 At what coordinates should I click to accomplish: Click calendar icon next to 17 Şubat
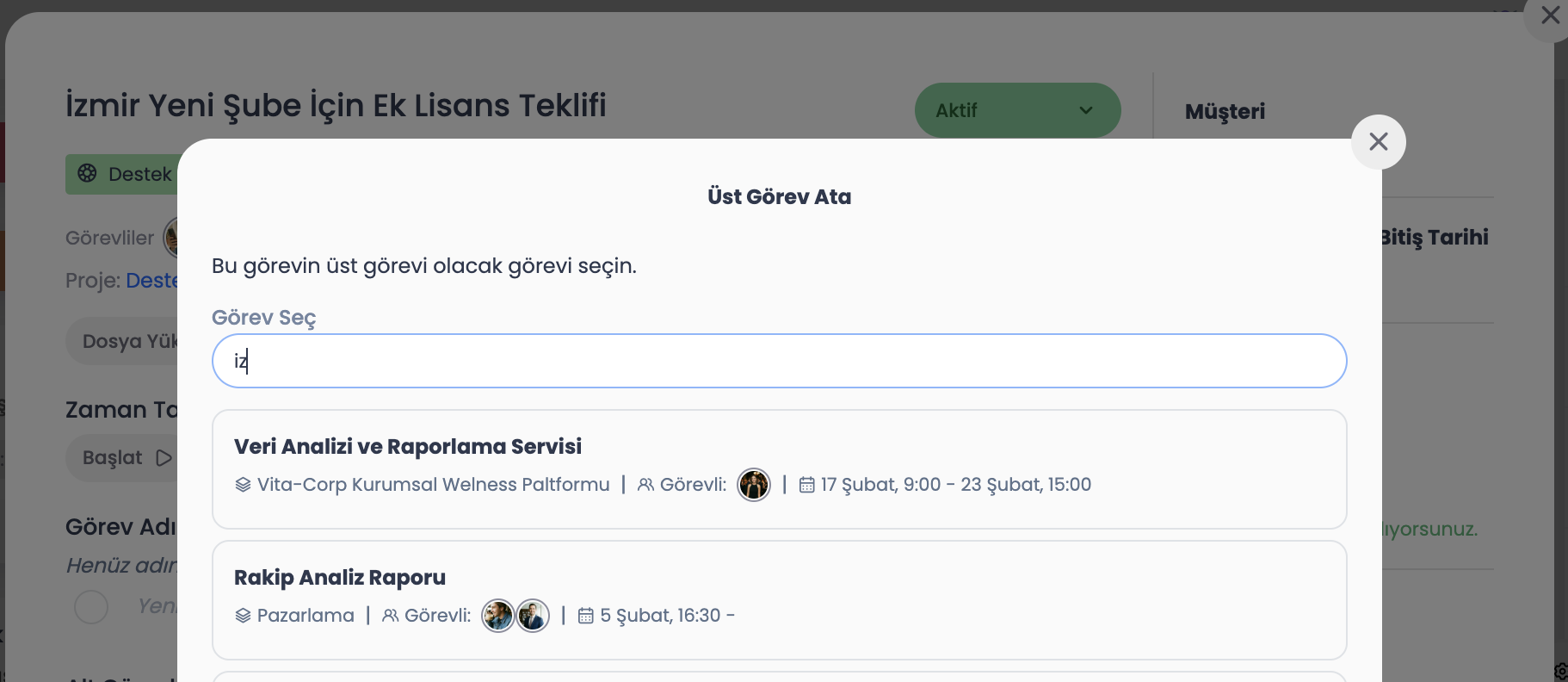click(x=806, y=485)
